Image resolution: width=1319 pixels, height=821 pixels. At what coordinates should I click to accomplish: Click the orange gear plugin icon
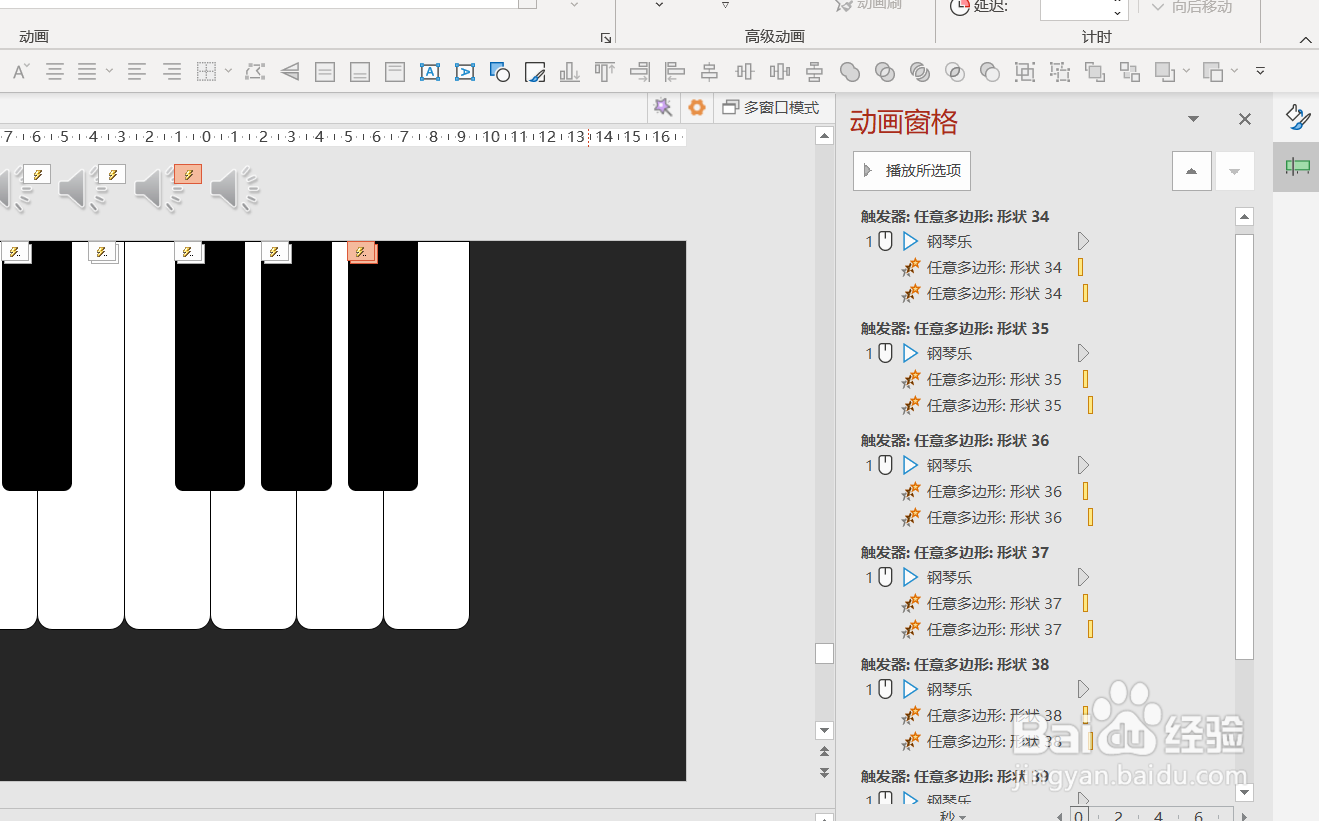[697, 107]
